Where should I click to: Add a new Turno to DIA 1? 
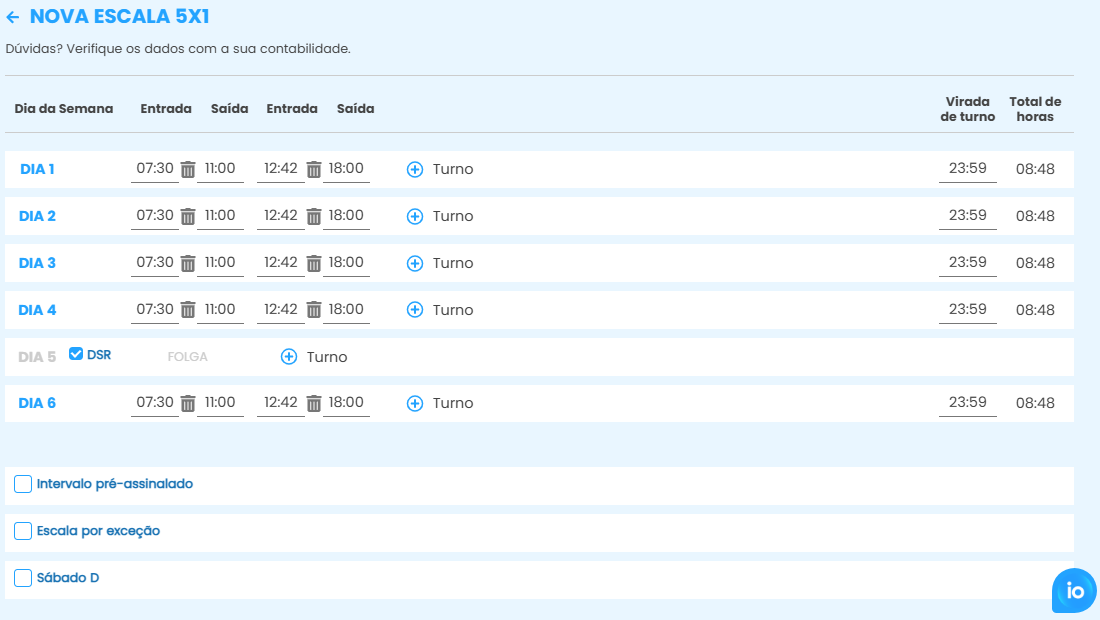tap(415, 170)
